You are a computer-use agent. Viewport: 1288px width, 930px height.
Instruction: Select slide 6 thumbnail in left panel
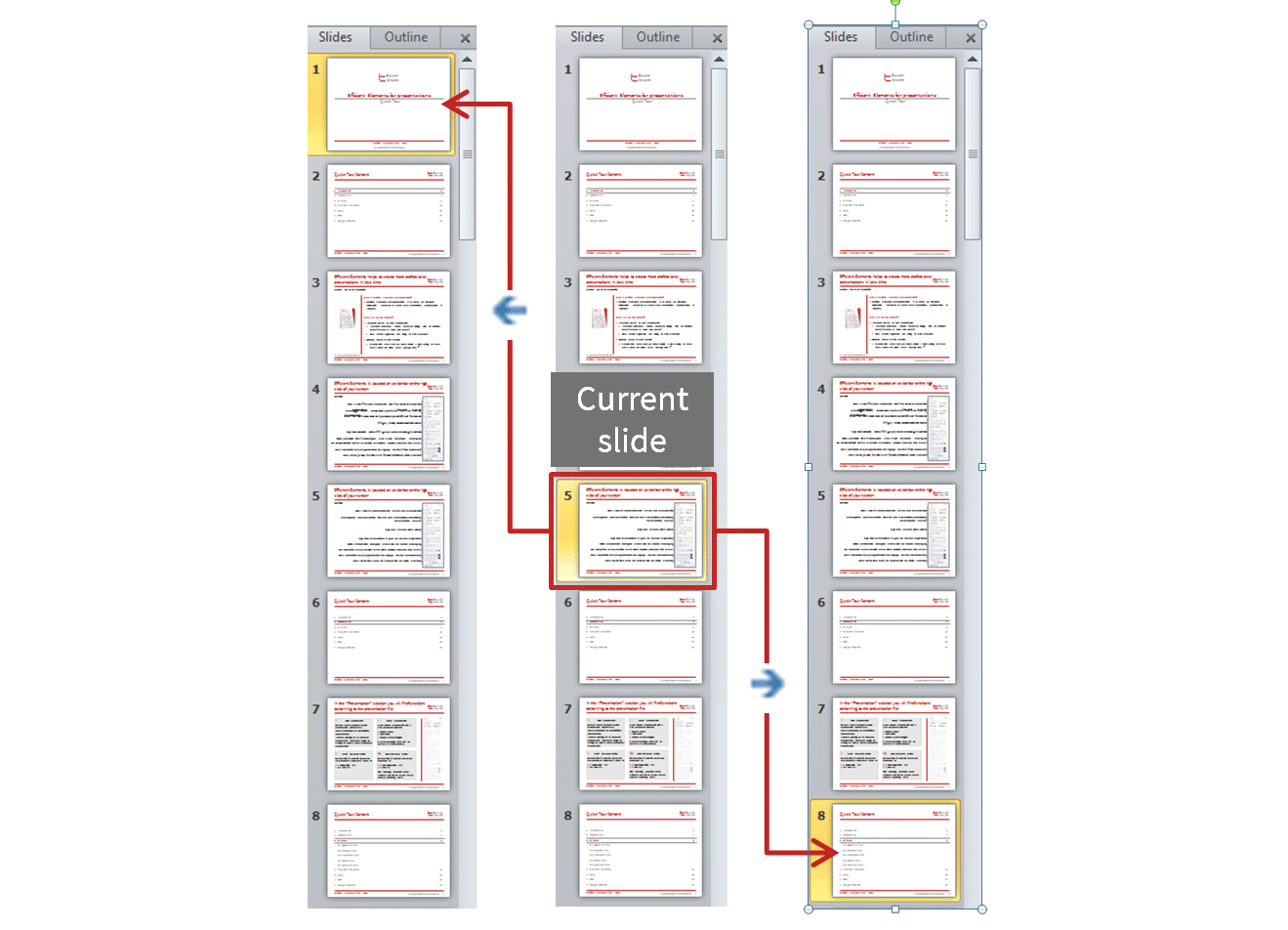(x=389, y=637)
